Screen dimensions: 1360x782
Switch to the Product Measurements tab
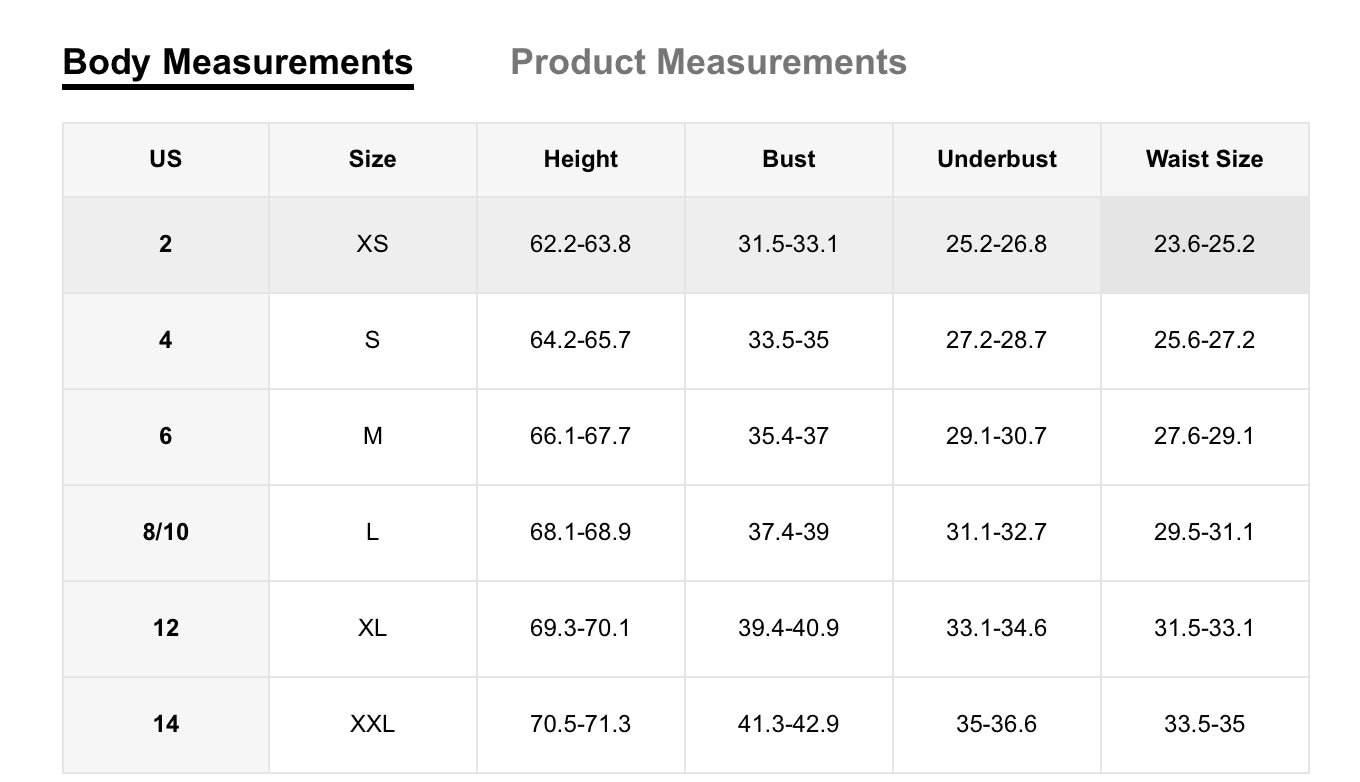[708, 62]
